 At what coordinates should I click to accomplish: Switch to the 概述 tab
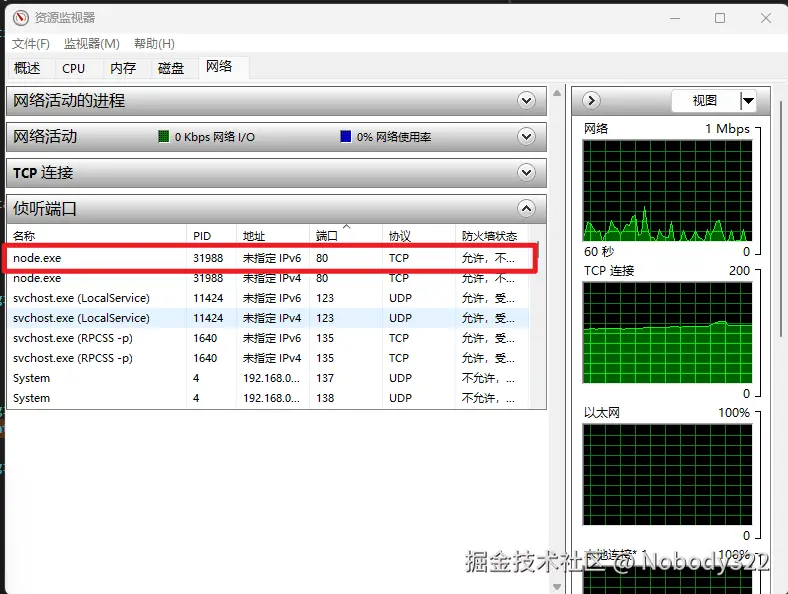click(x=27, y=68)
